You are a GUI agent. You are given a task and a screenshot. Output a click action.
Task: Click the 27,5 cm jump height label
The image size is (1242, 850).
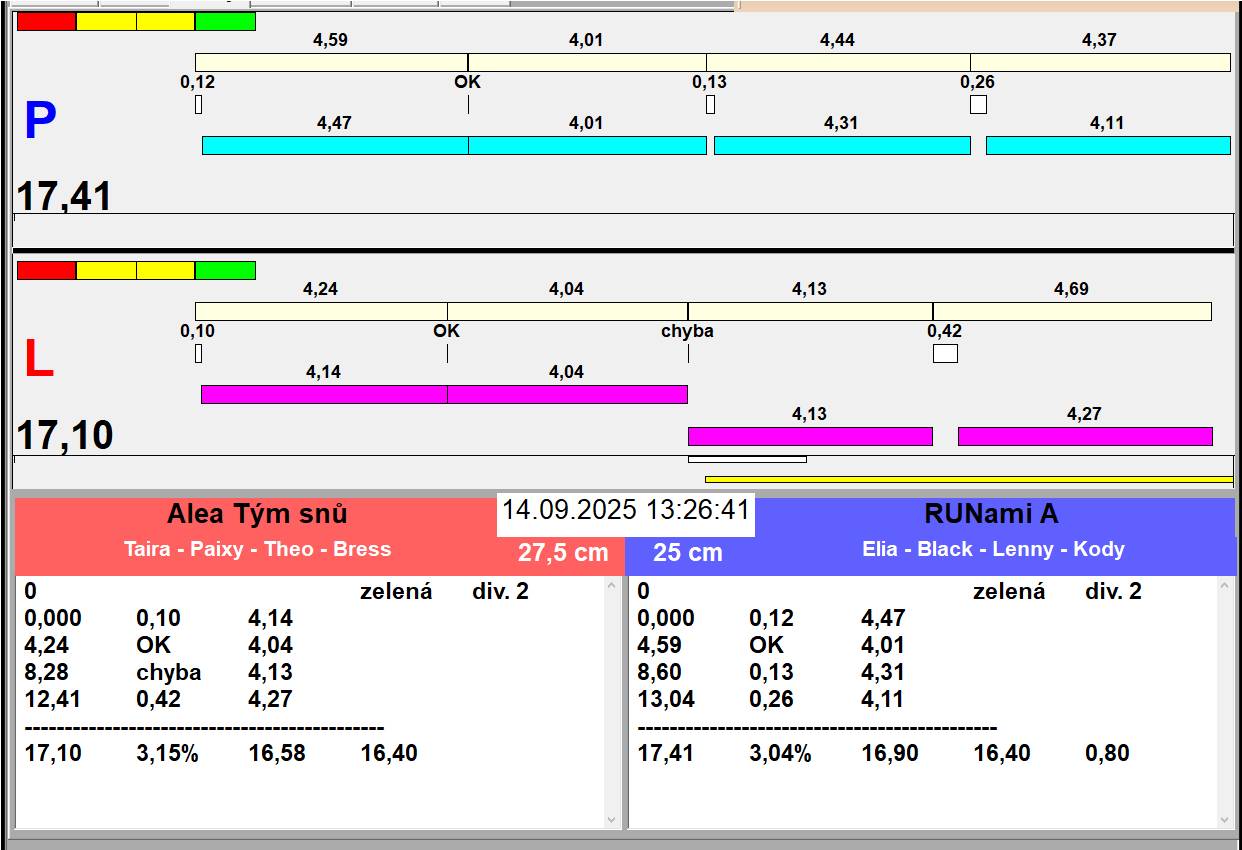[x=563, y=553]
